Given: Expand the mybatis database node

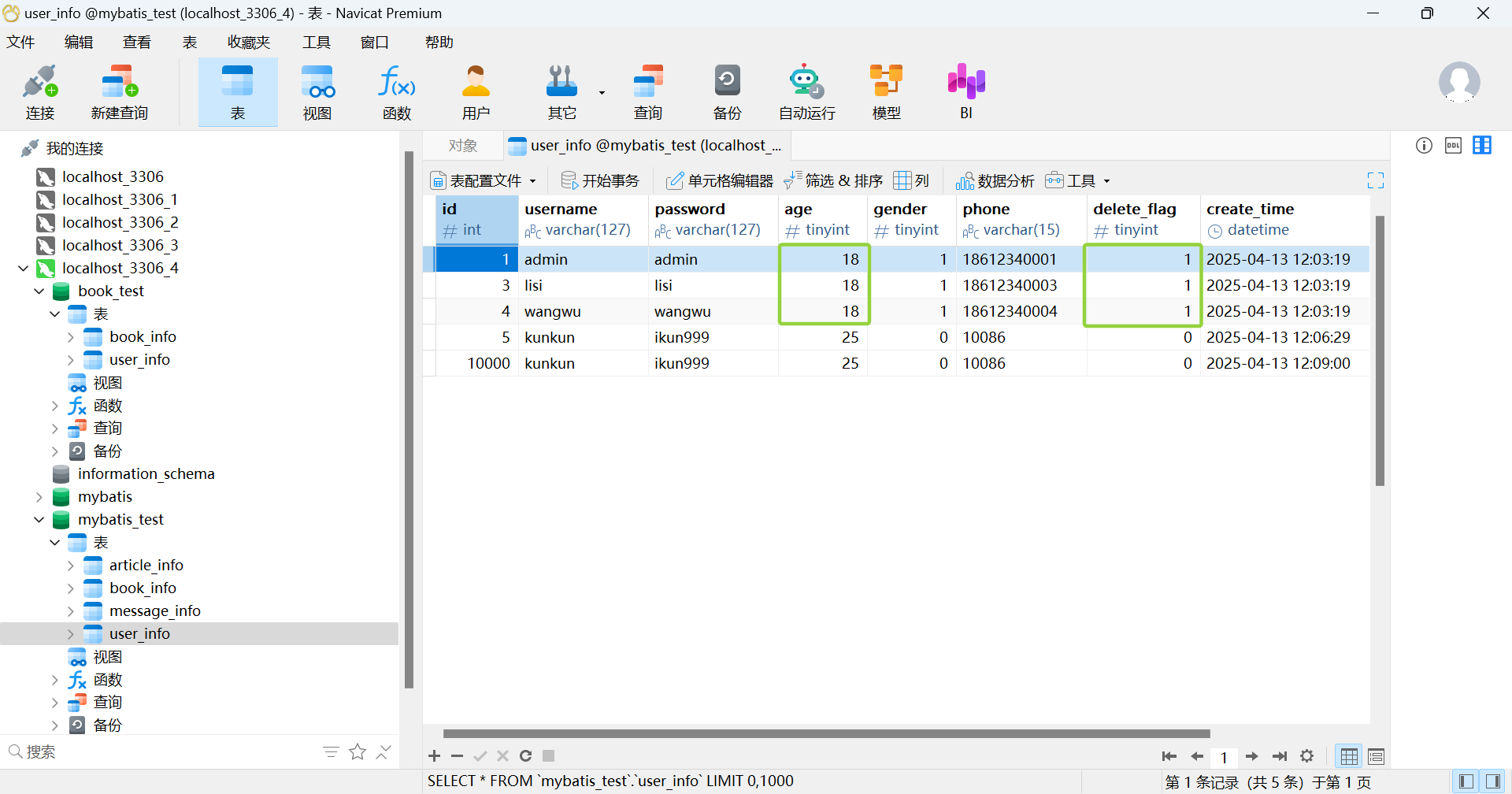Looking at the screenshot, I should (39, 497).
